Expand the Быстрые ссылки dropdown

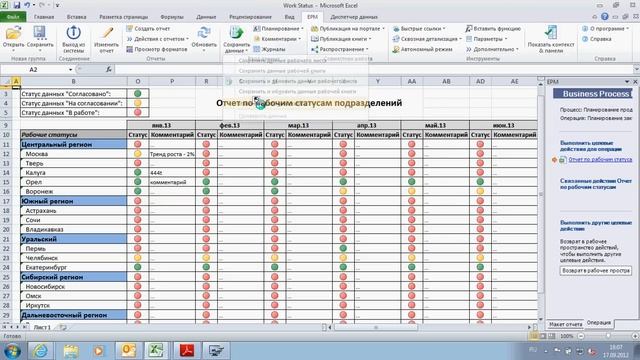[x=444, y=29]
